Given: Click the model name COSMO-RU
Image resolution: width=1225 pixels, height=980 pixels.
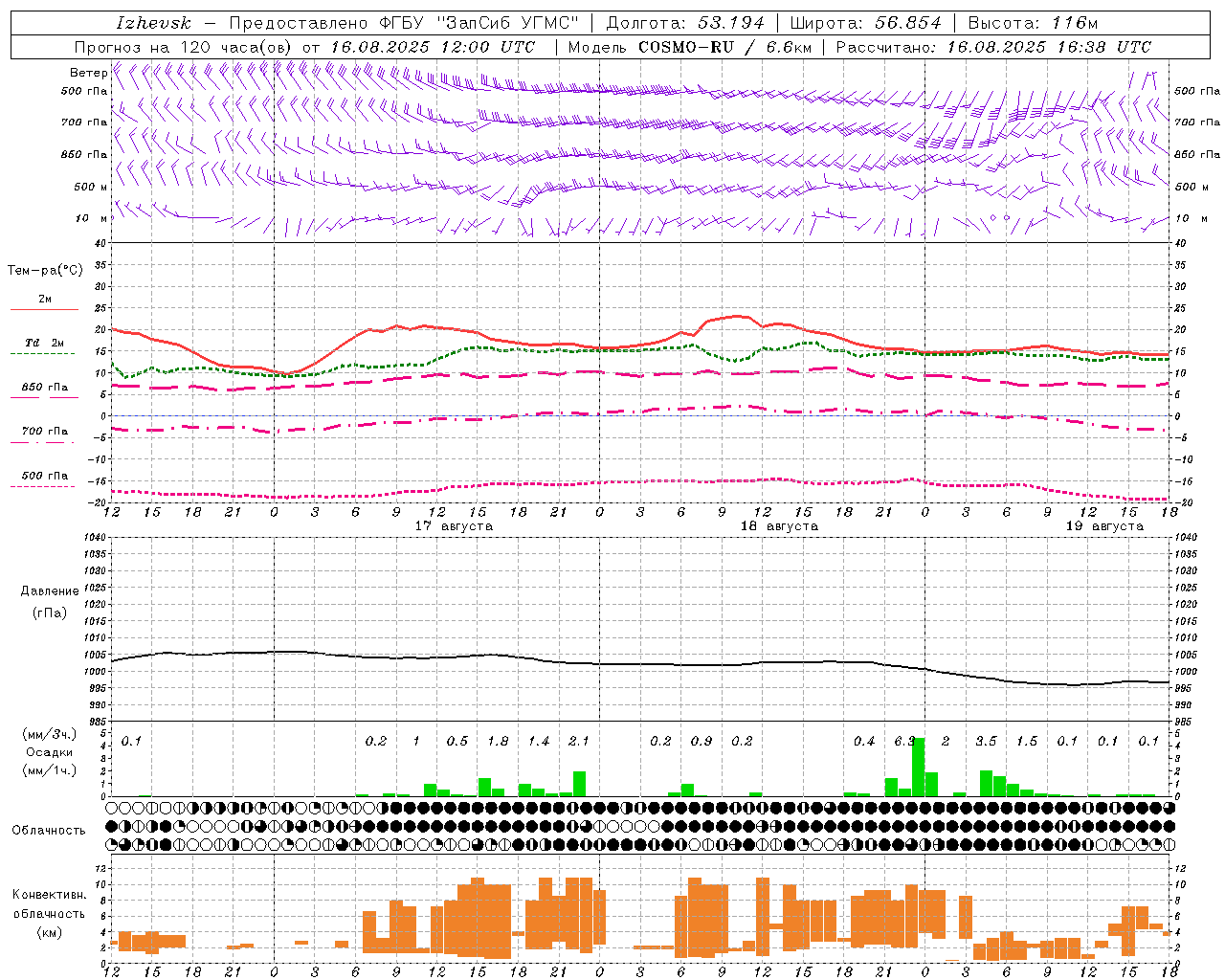Looking at the screenshot, I should pos(685,47).
